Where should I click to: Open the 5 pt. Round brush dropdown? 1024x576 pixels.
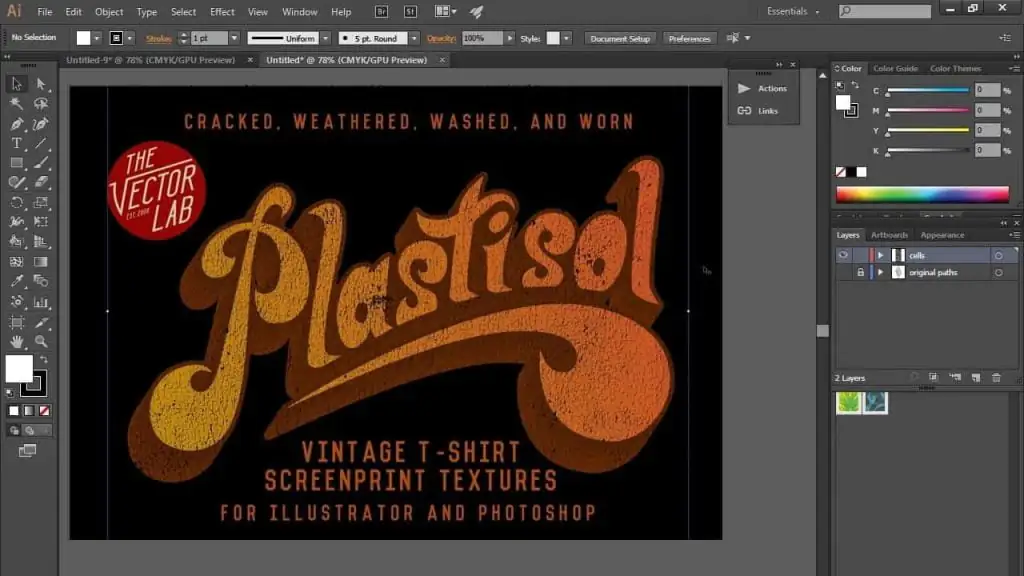(415, 38)
